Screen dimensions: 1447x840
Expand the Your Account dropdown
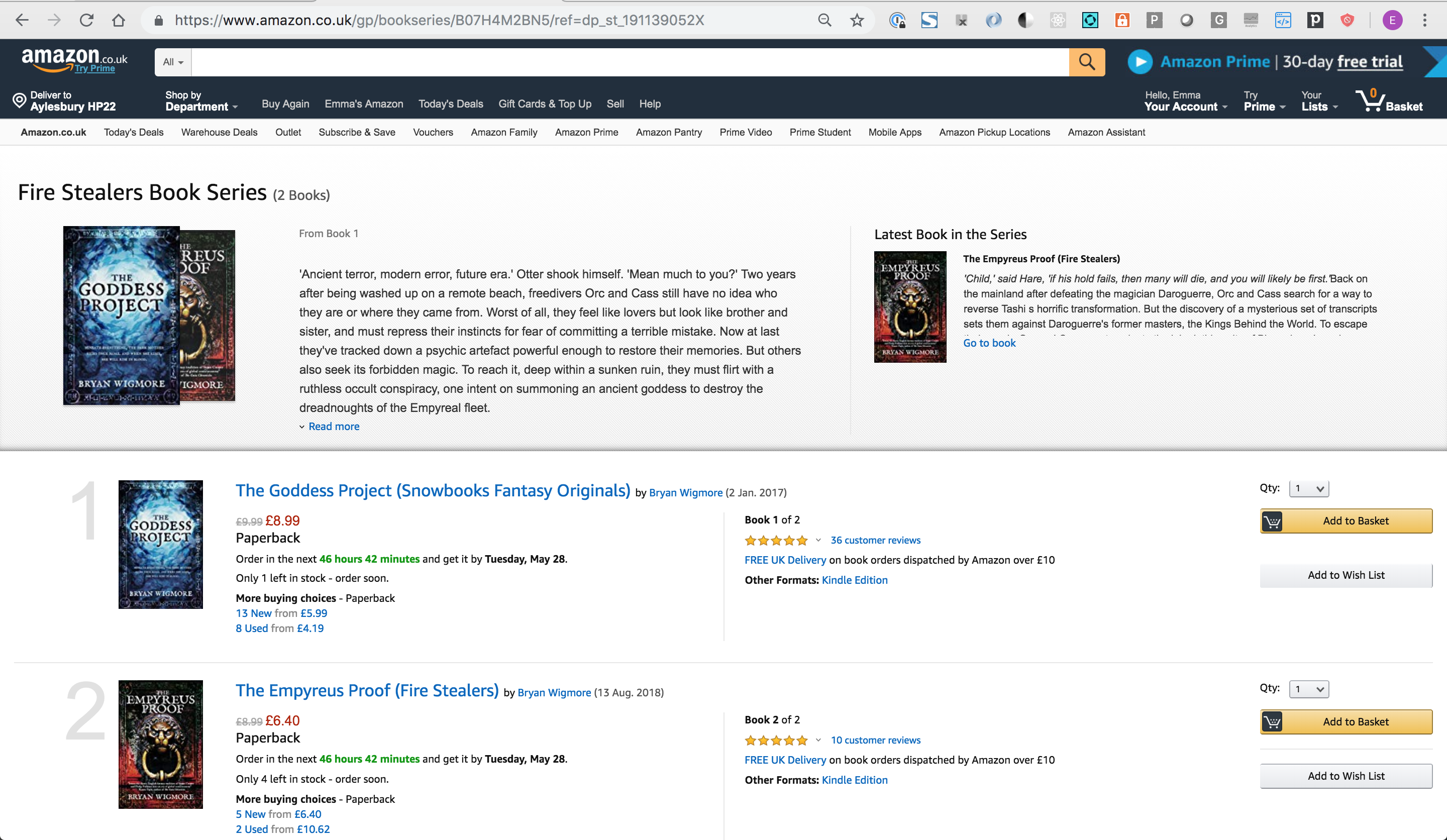pyautogui.click(x=1185, y=101)
